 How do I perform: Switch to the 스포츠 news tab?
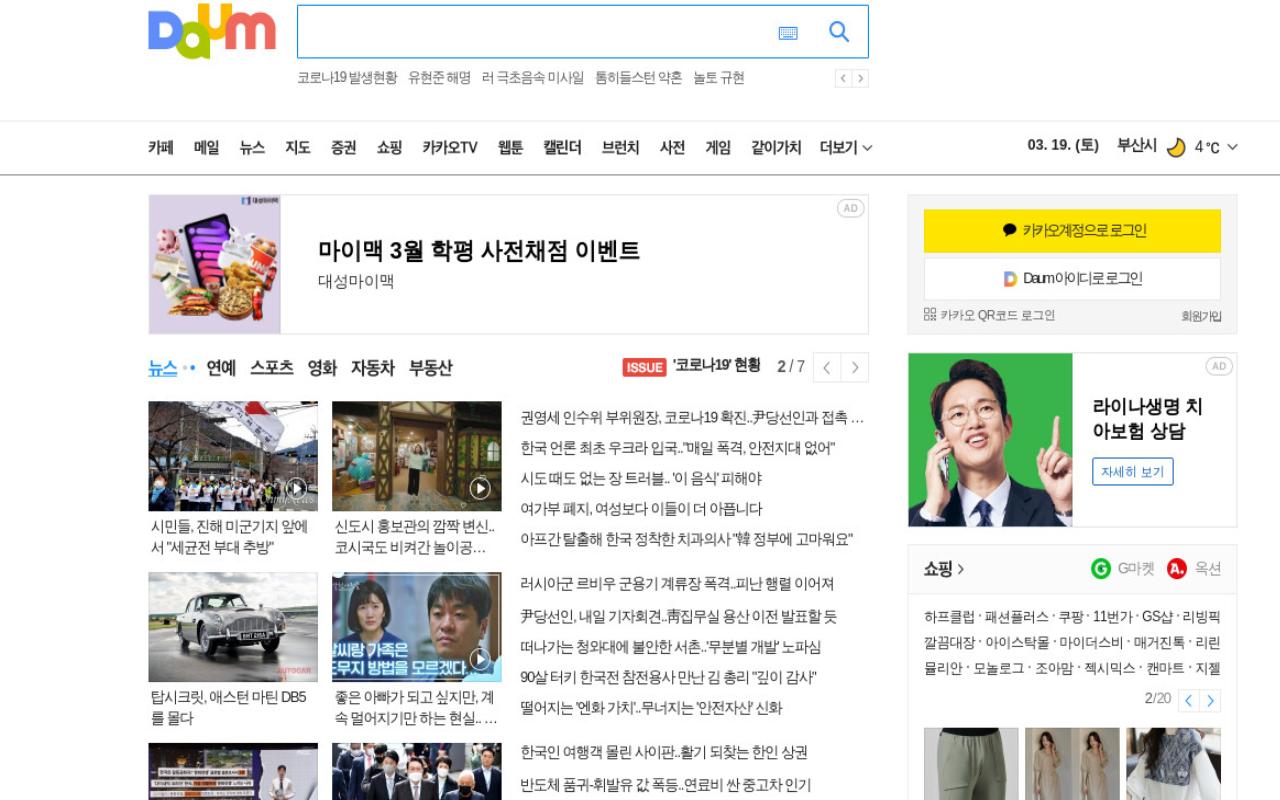pos(272,368)
